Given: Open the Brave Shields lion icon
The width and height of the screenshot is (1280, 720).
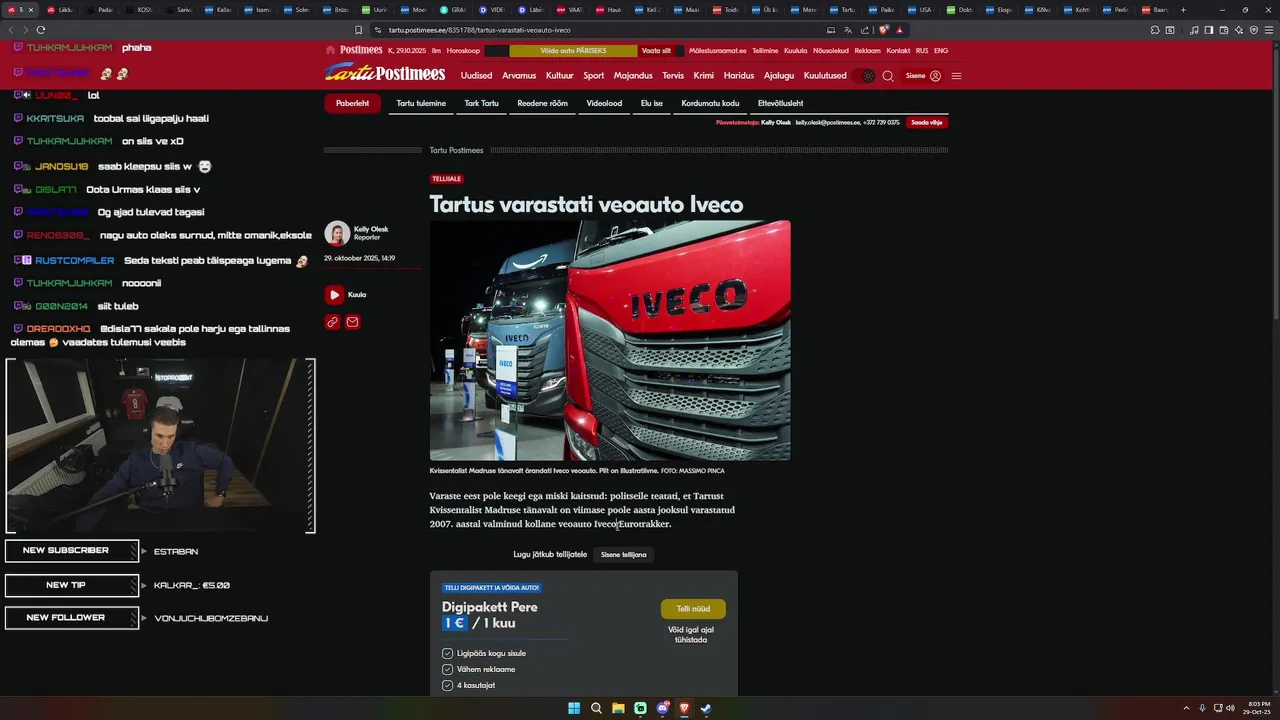Looking at the screenshot, I should point(884,30).
